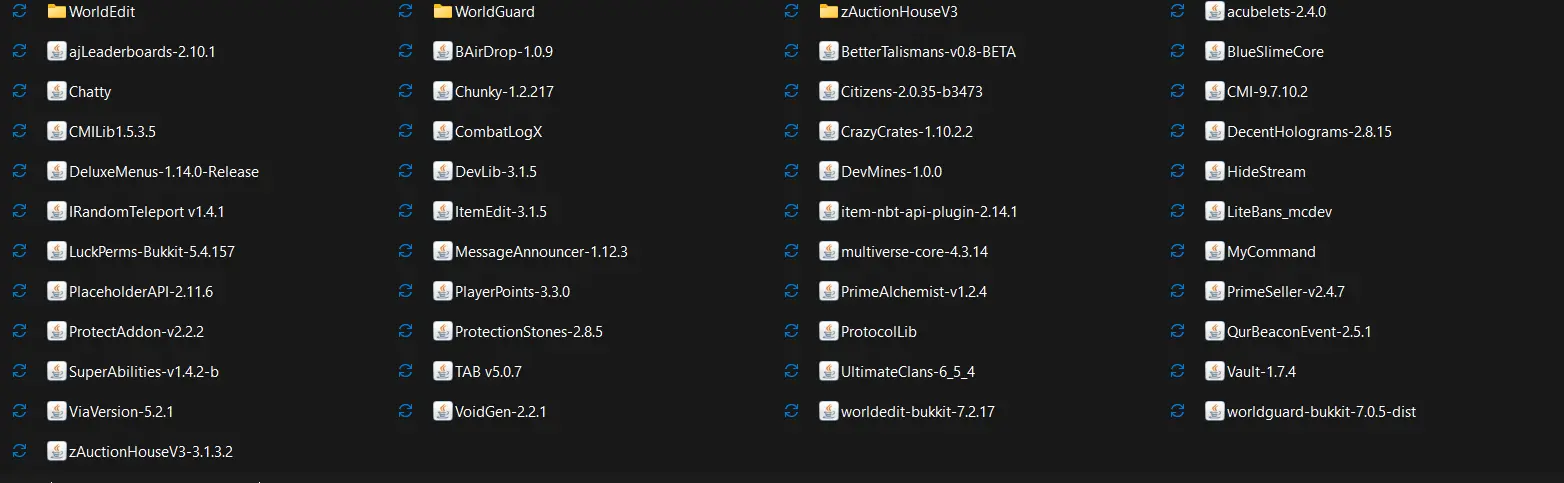Select file name zAuctionHouseV3-3.1.3.2
1564x483 pixels.
(x=151, y=452)
